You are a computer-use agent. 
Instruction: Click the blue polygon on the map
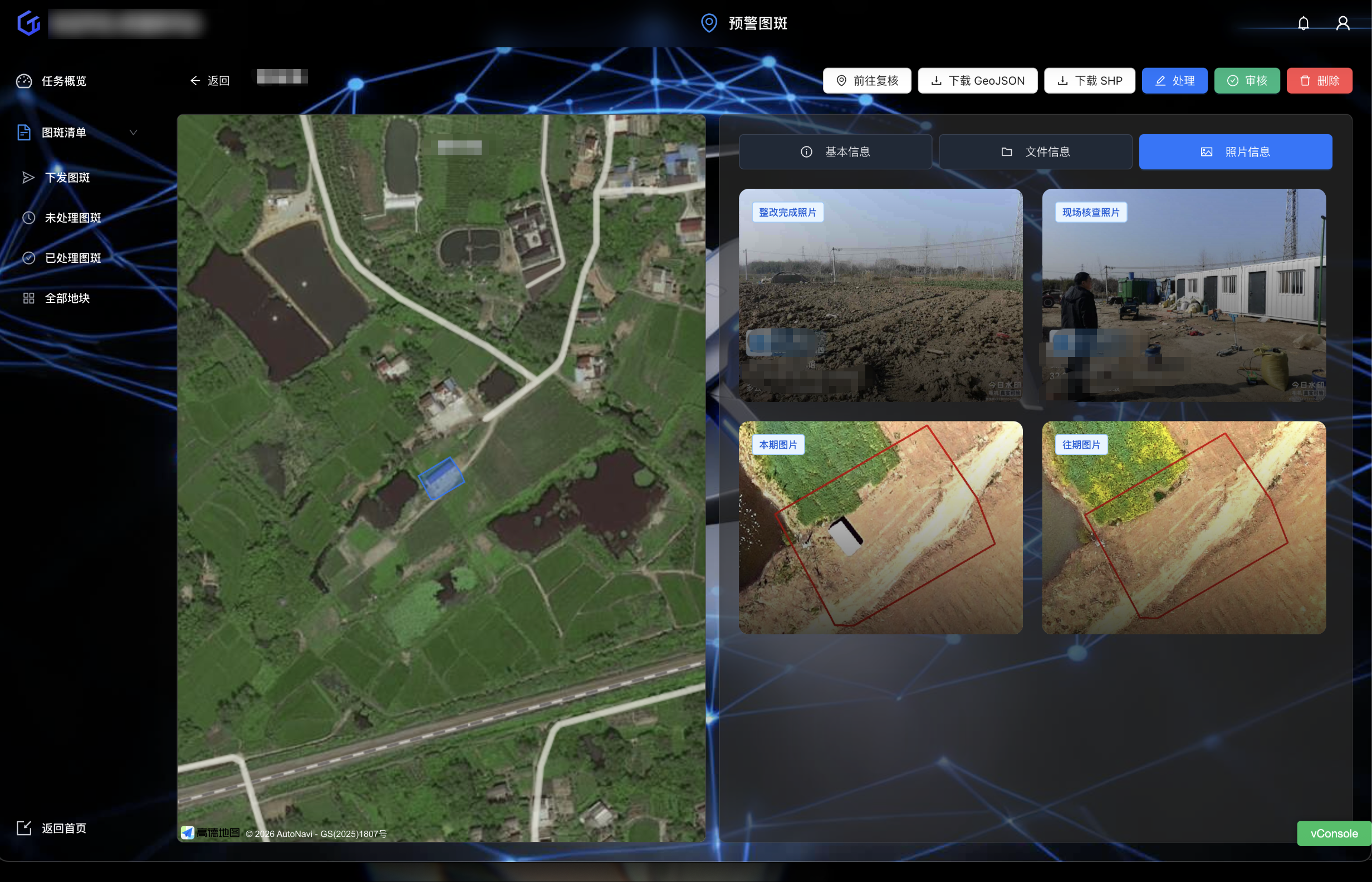click(x=441, y=478)
